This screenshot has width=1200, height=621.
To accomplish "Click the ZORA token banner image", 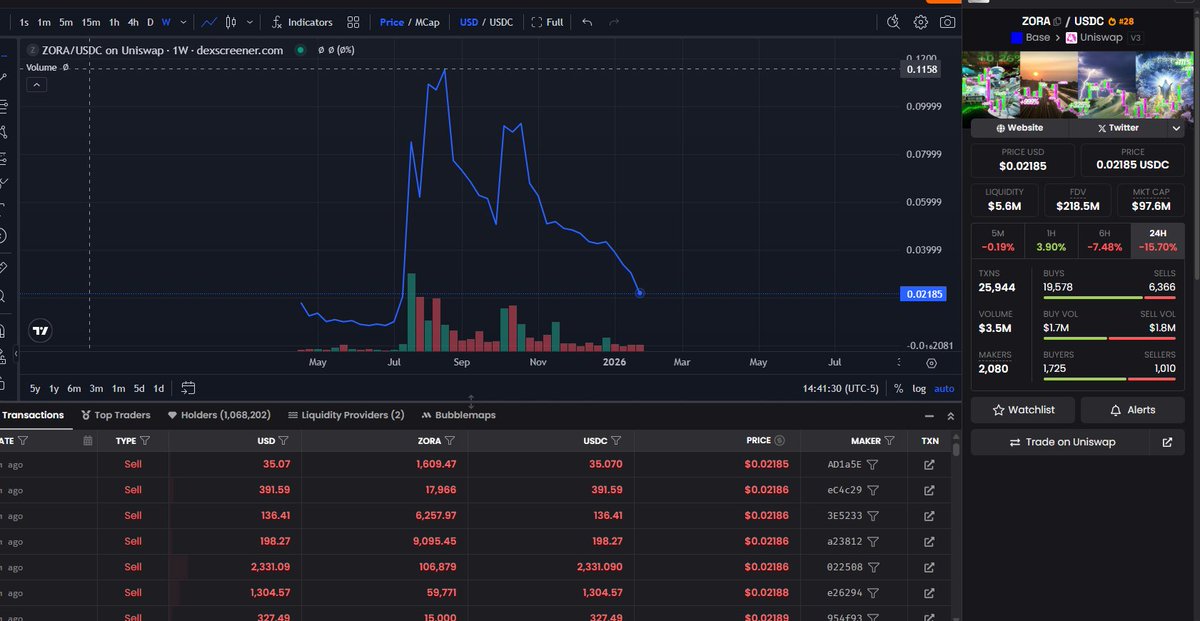I will click(x=1077, y=85).
